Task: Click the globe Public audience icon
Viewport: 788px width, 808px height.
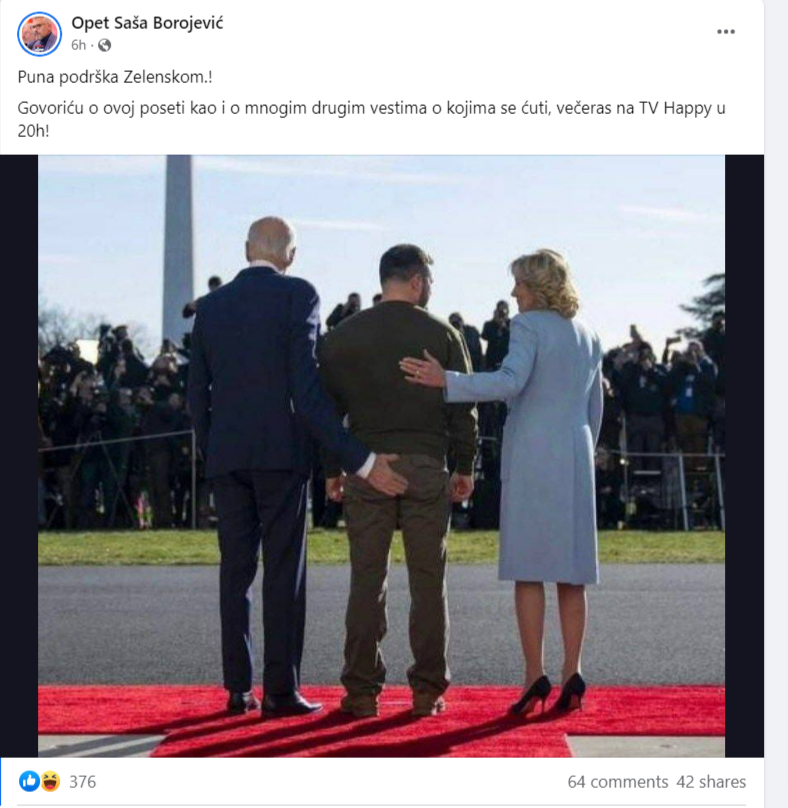Action: [x=105, y=45]
